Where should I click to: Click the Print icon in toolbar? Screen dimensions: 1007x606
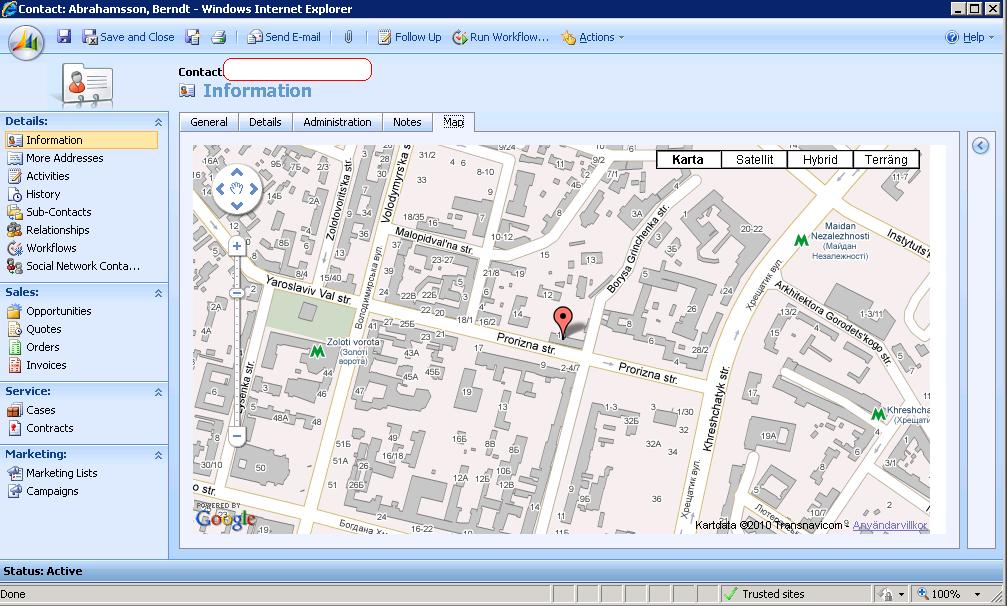tap(218, 37)
